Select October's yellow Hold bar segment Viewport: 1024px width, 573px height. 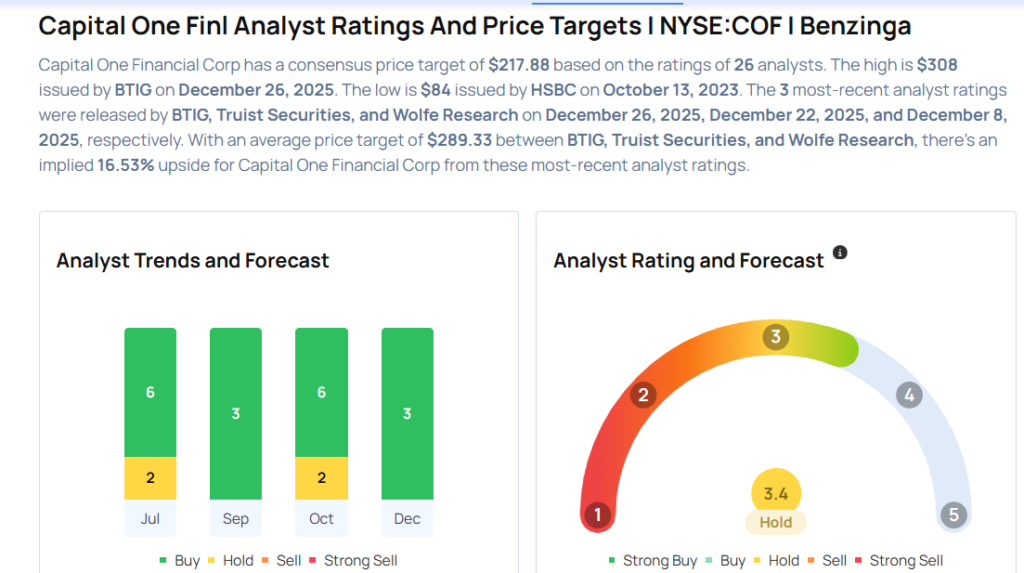[x=321, y=478]
